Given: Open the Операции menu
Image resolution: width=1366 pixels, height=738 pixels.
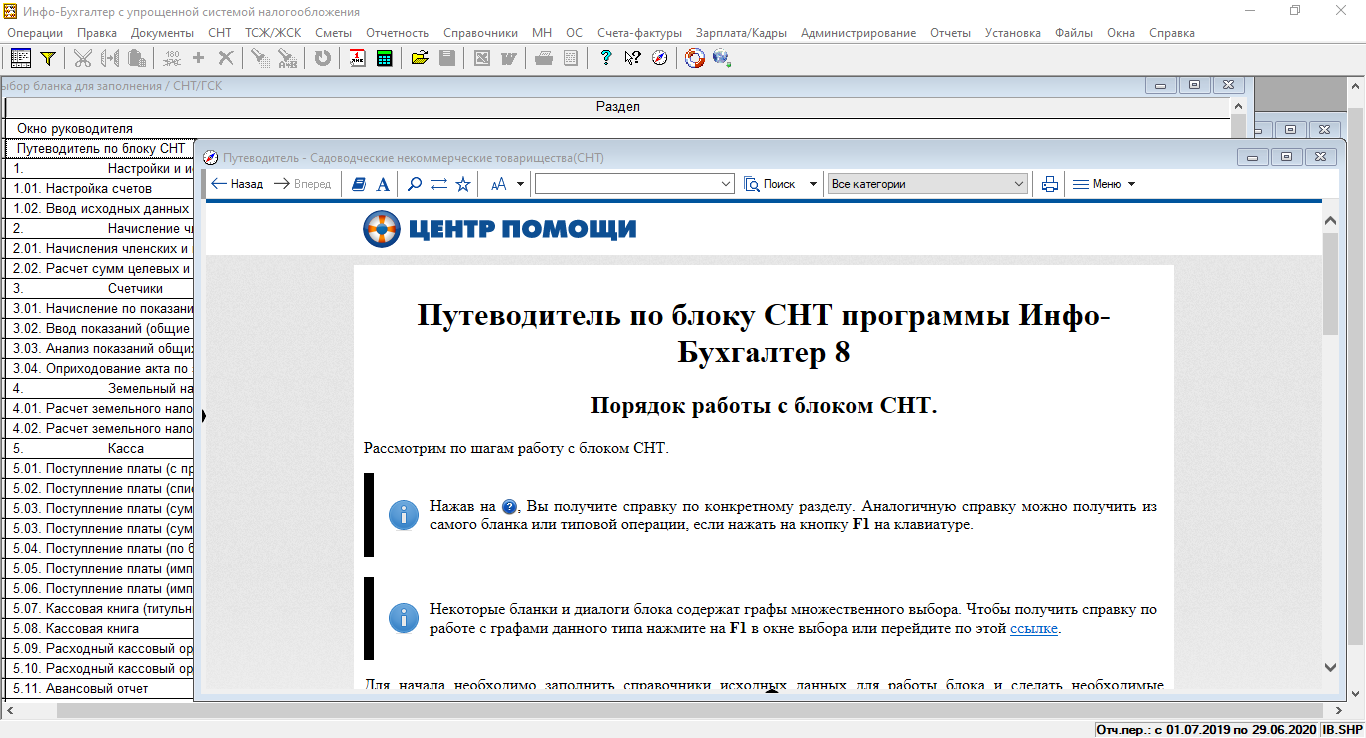Looking at the screenshot, I should [x=35, y=33].
